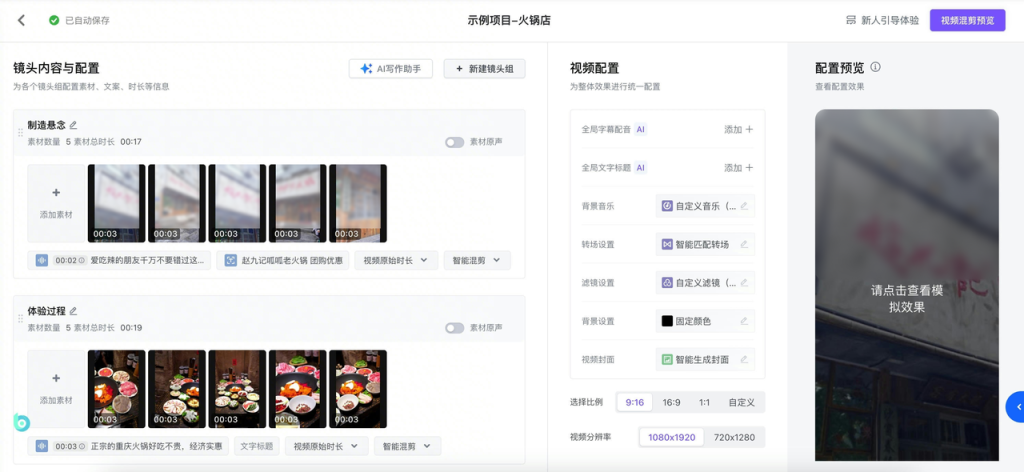Expand 智能混剪 dropdown in 体验过程 group
1024x472 pixels.
pyautogui.click(x=407, y=446)
